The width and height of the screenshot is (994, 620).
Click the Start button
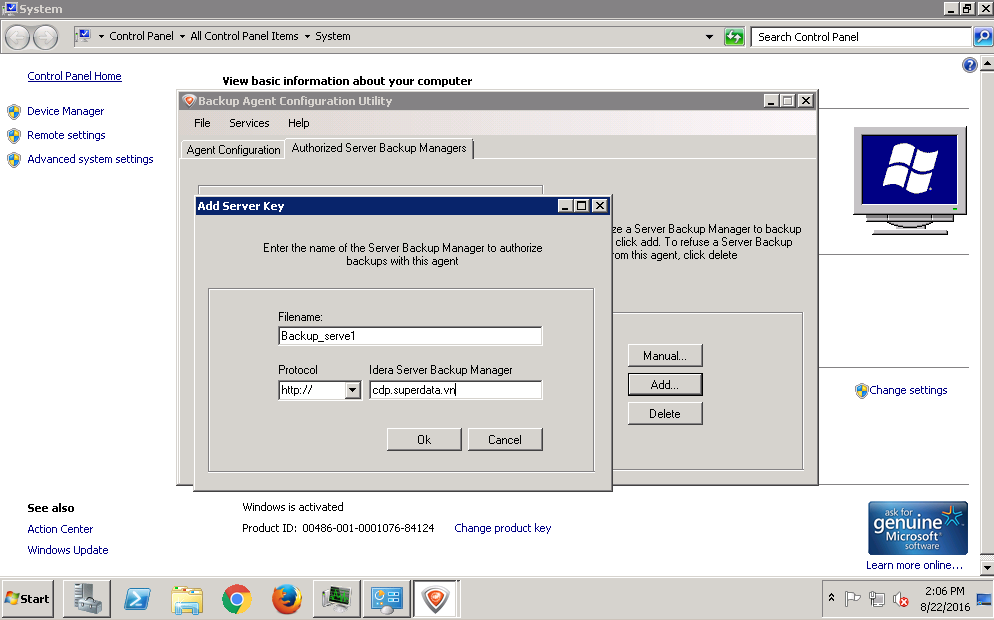click(27, 598)
